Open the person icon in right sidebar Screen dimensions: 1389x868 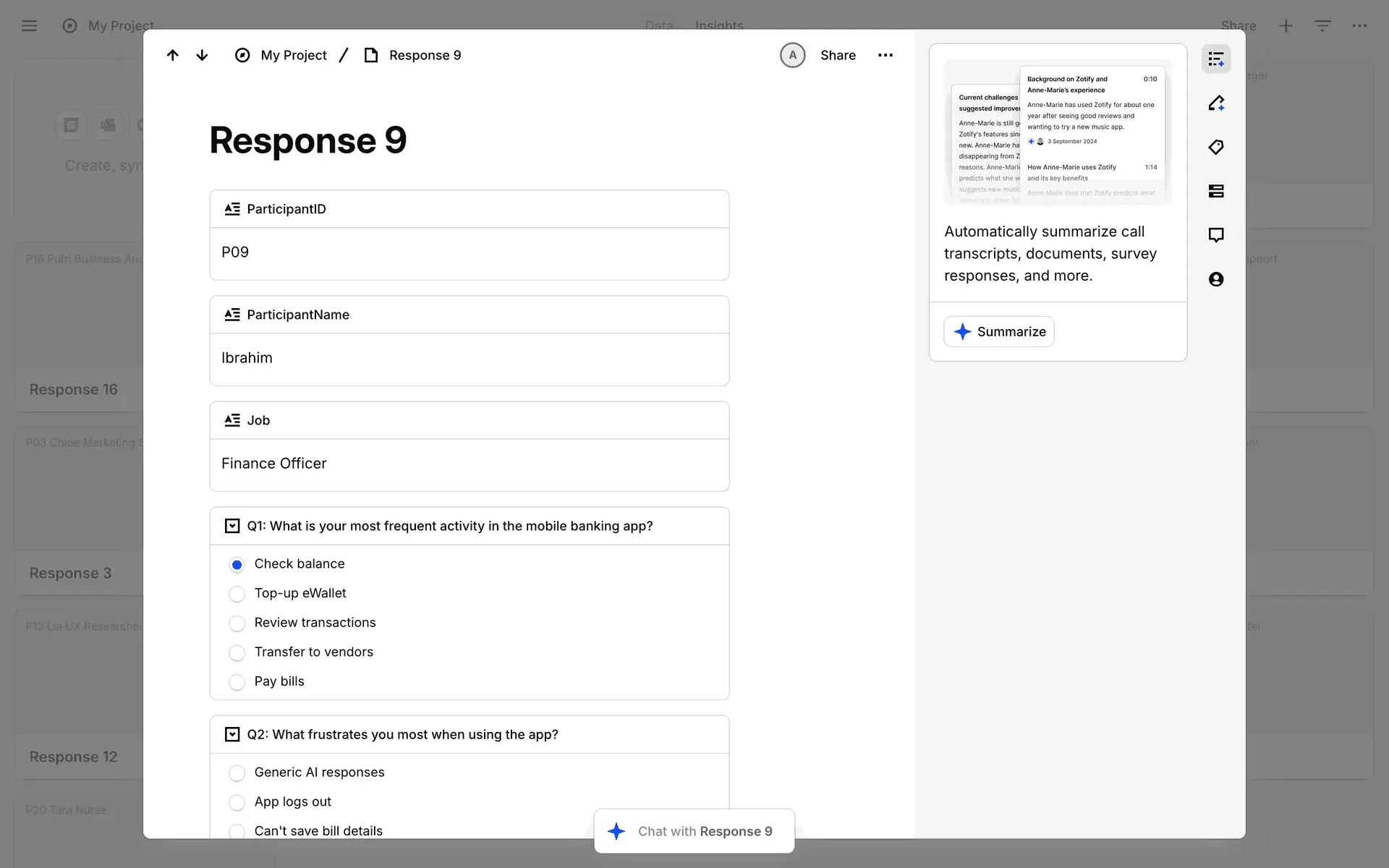point(1216,279)
